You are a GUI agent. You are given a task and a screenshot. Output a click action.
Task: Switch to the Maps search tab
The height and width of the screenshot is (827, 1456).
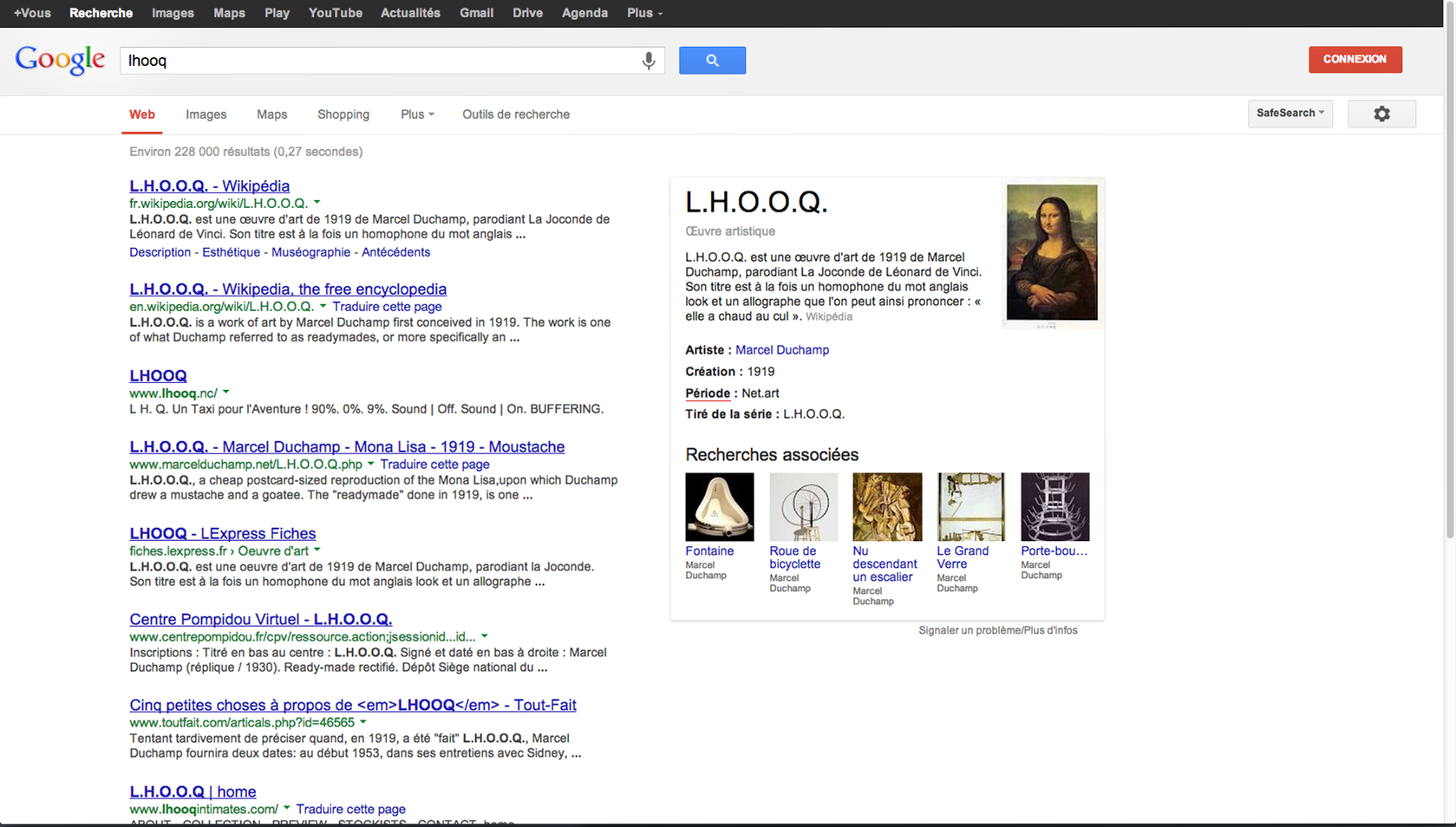coord(271,114)
